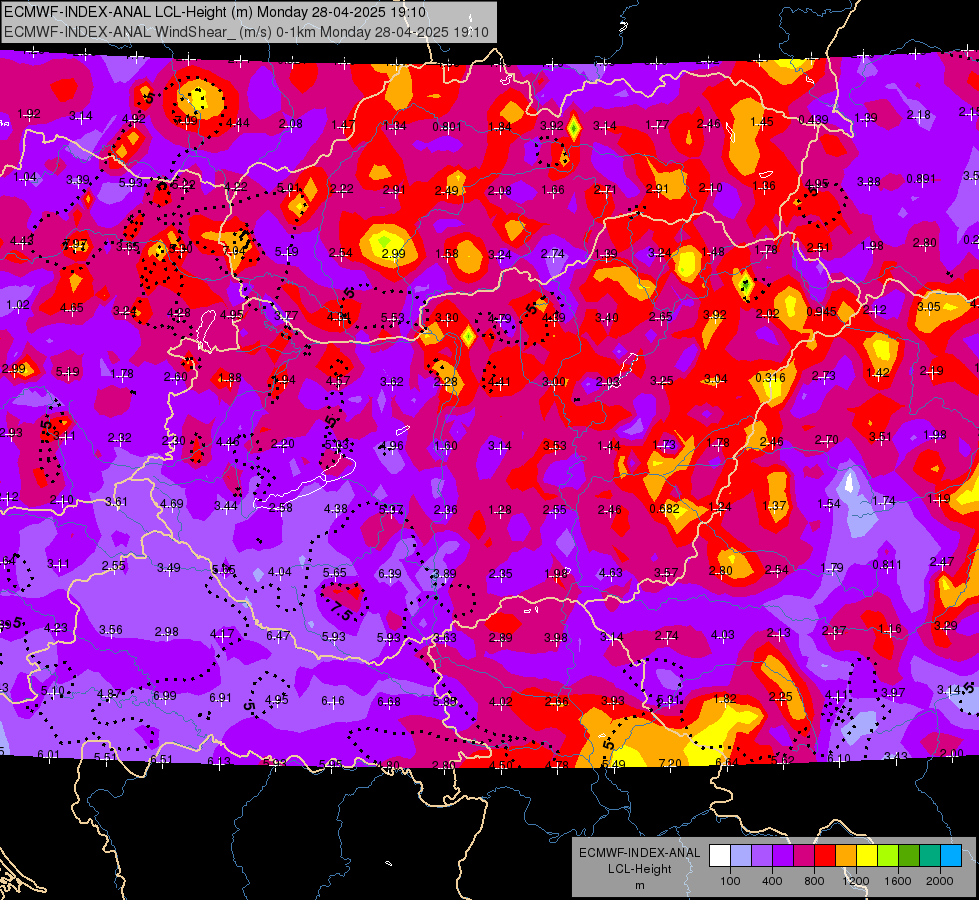The width and height of the screenshot is (979, 900).
Task: Click the wind shear value 3.53
Action: tap(554, 445)
